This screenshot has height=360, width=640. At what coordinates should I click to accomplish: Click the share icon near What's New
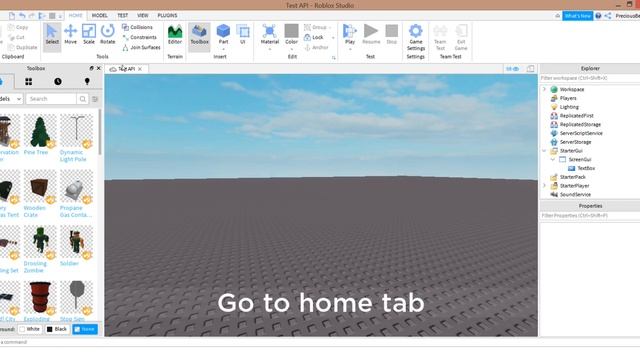pyautogui.click(x=608, y=16)
